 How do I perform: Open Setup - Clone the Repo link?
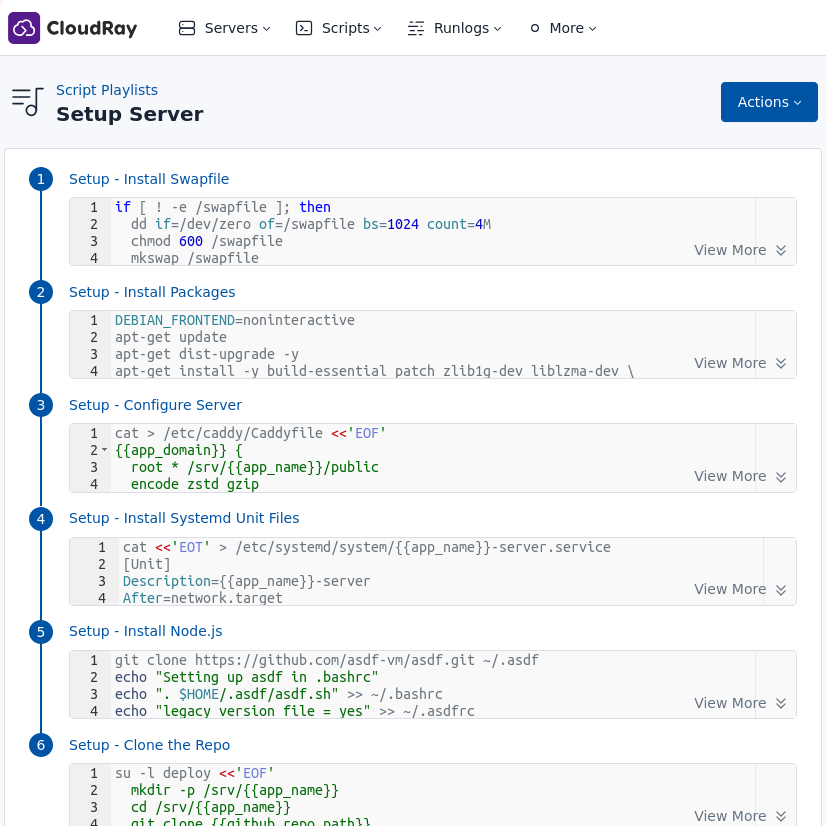149,745
